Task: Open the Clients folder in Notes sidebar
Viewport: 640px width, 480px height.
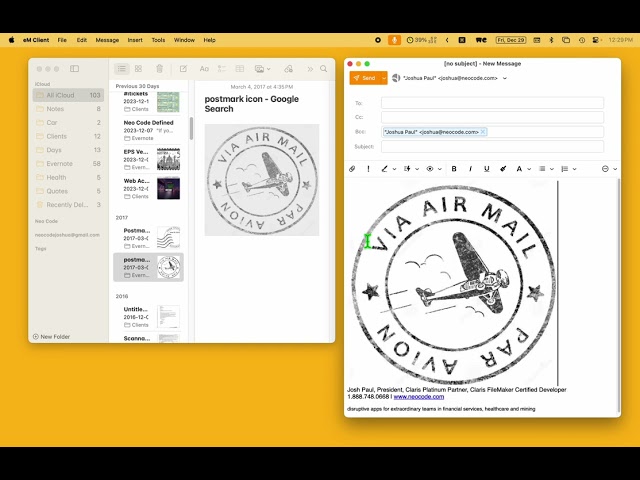Action: tap(68, 136)
